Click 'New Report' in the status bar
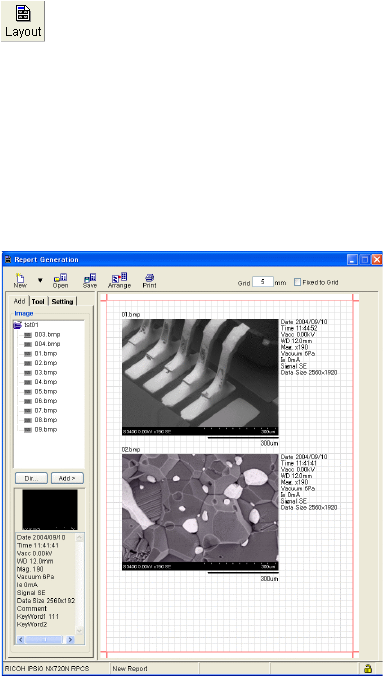 click(130, 669)
